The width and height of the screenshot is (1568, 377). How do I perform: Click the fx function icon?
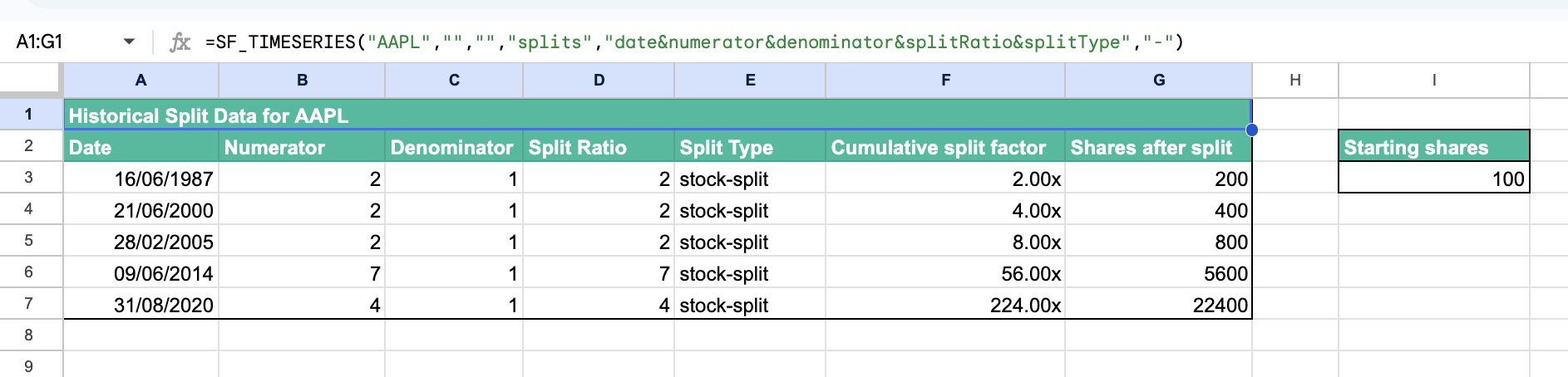point(180,42)
